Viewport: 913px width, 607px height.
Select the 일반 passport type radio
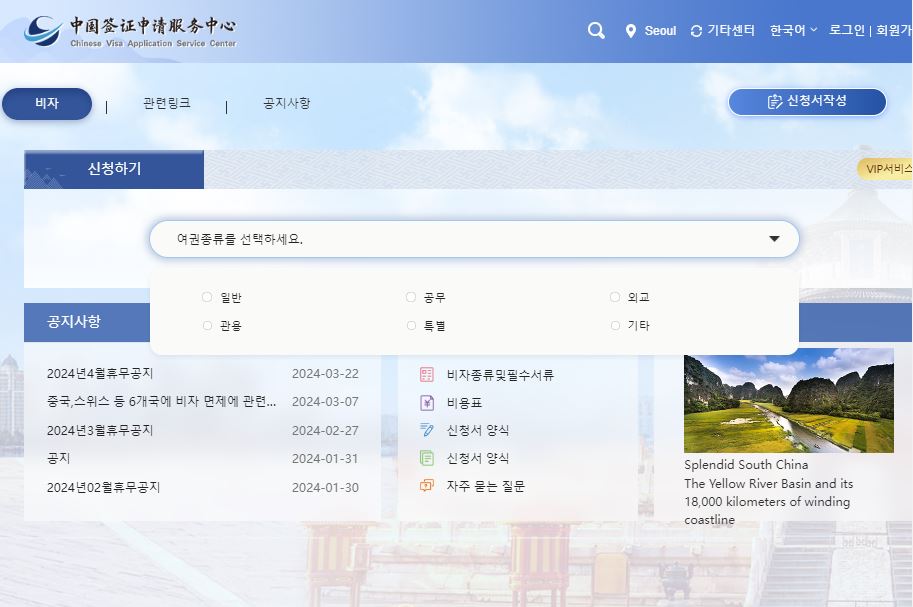(x=207, y=297)
